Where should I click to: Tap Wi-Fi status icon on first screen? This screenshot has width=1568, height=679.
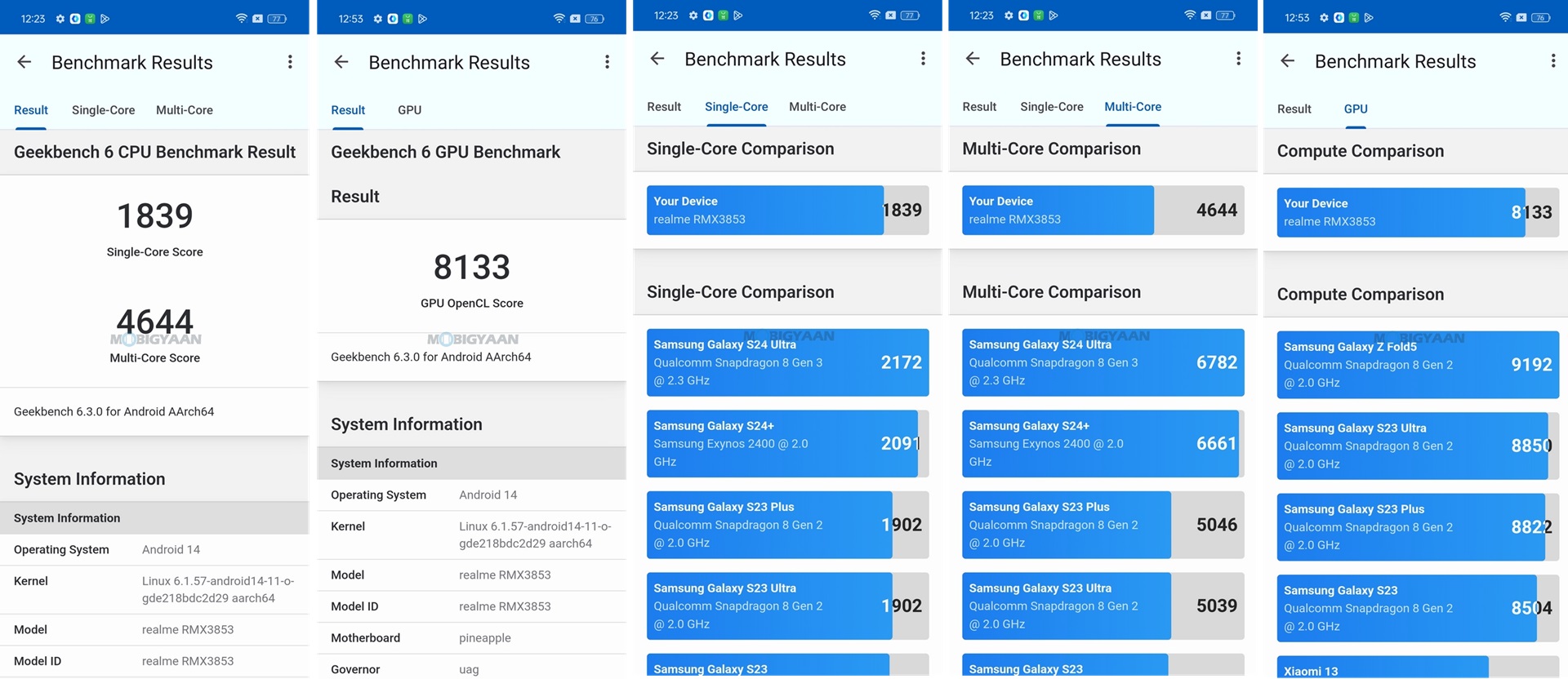coord(241,18)
